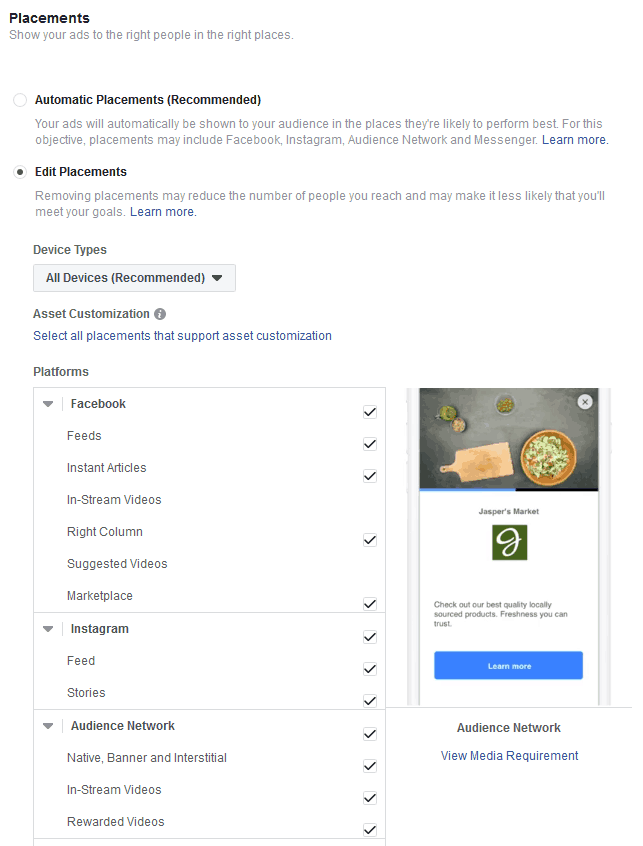Uncheck the Instagram Stories checkbox
Image resolution: width=643 pixels, height=846 pixels.
(370, 701)
